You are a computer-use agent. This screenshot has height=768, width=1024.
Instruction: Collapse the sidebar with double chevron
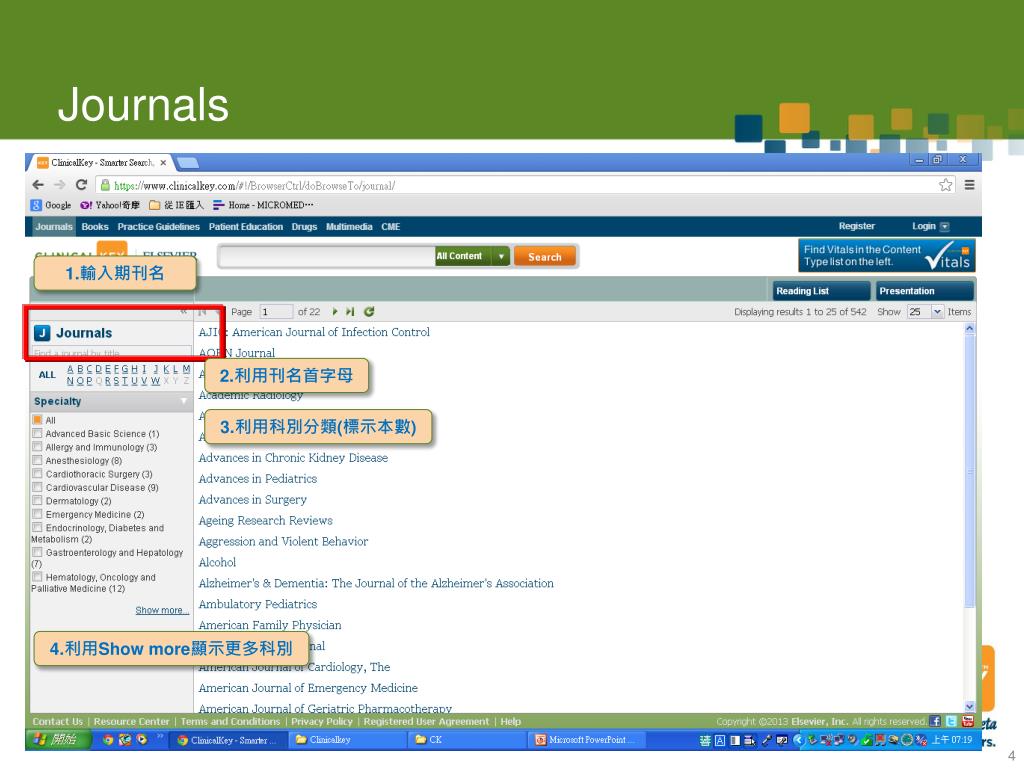pos(184,312)
